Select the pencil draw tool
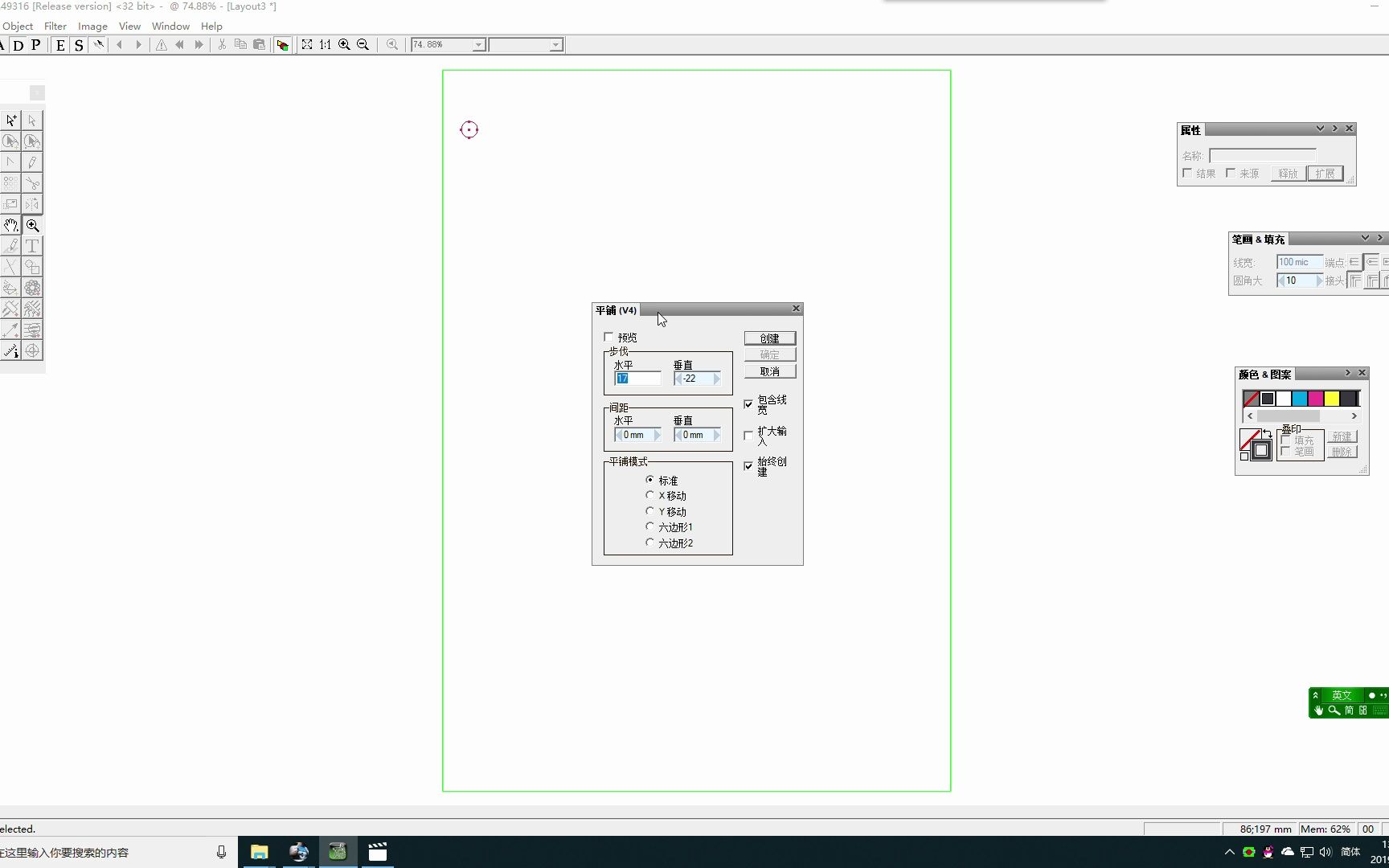Screen dimensions: 1389x868 tap(32, 162)
